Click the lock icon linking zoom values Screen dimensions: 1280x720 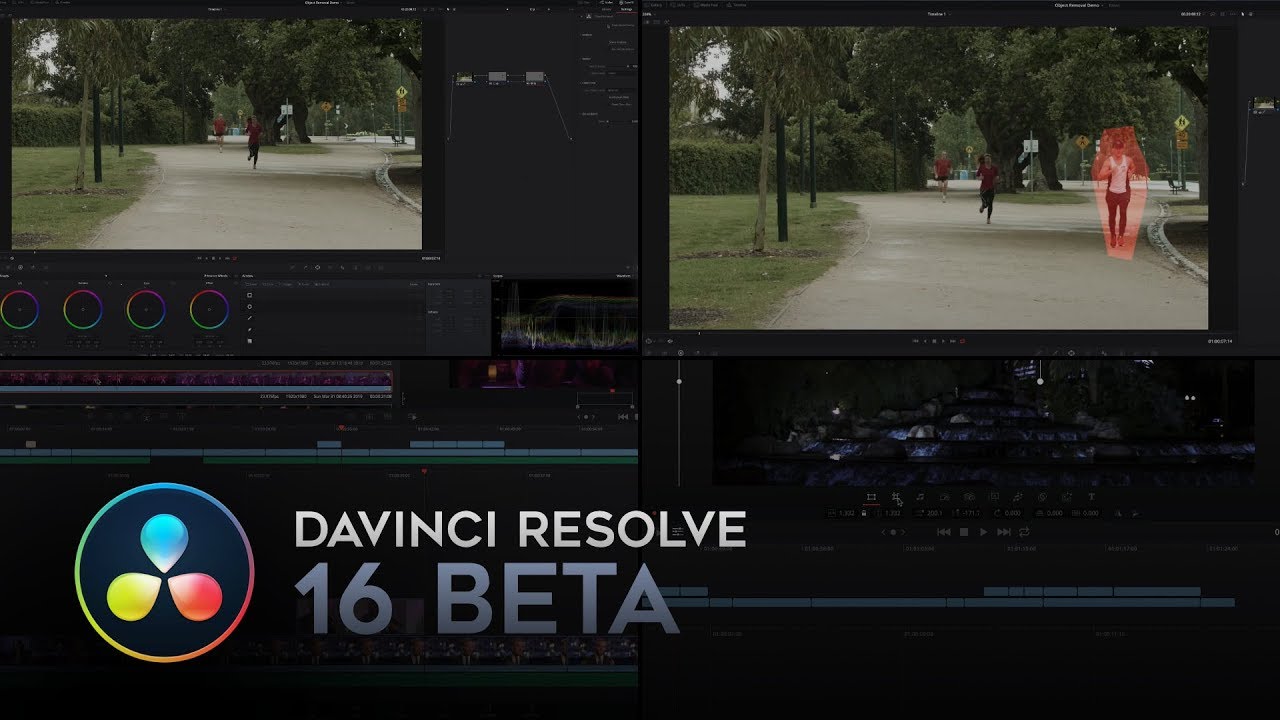[864, 513]
